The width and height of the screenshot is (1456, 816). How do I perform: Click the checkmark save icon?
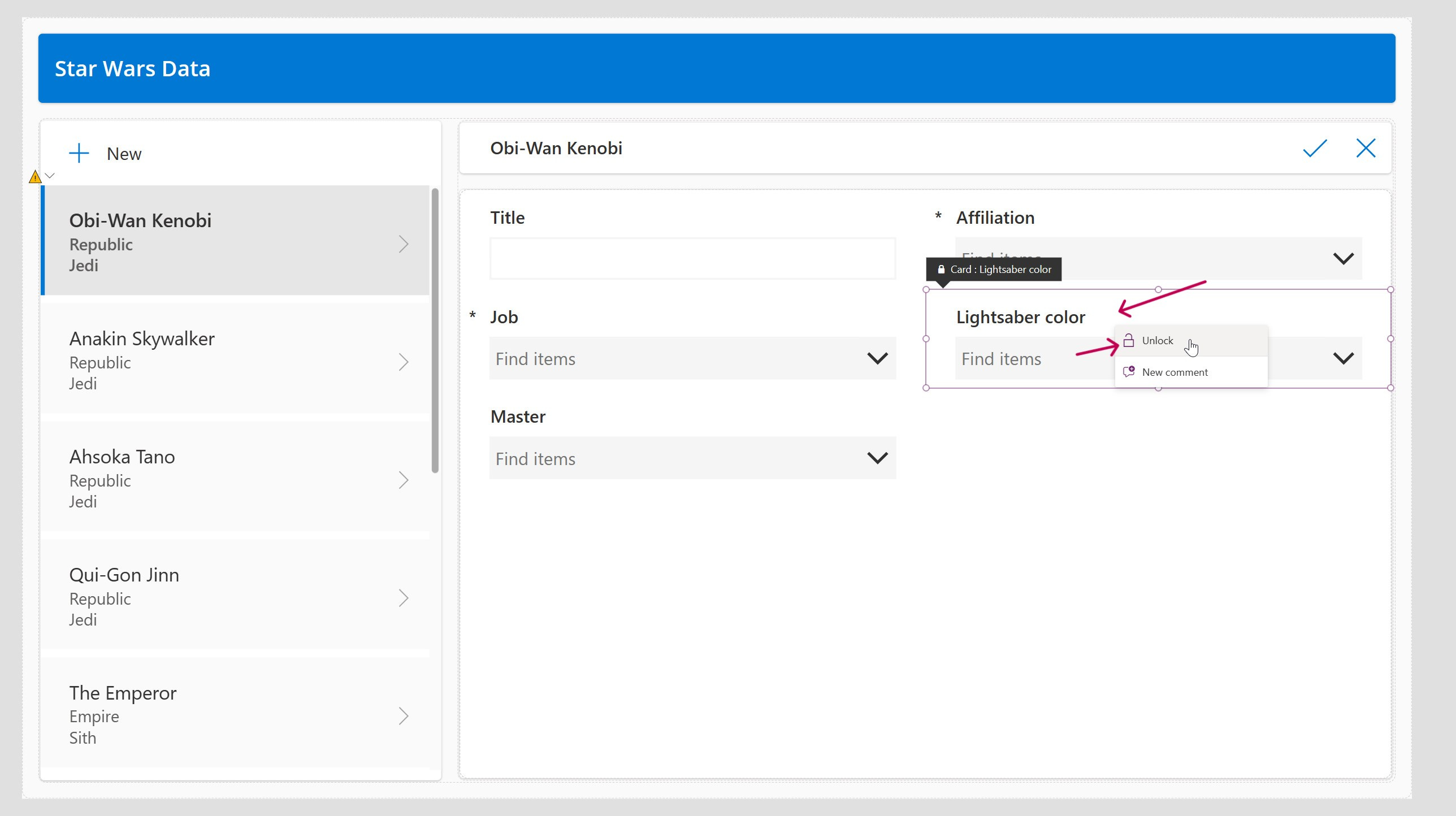(x=1314, y=149)
